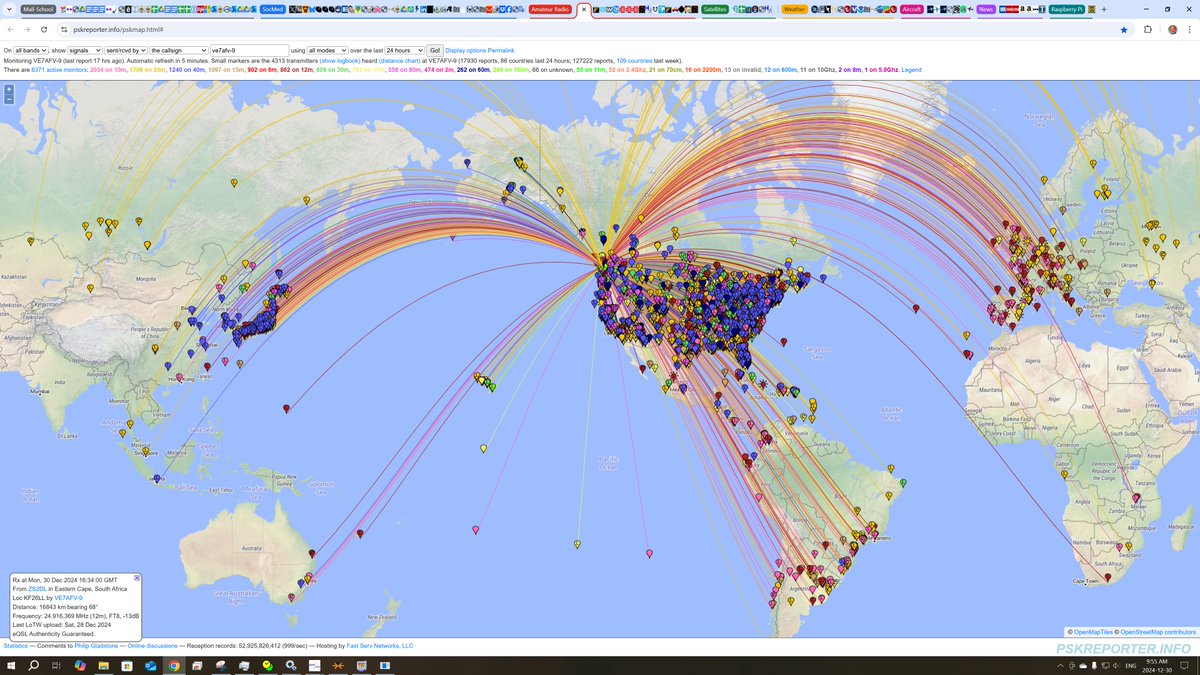This screenshot has width=1200, height=675.
Task: Open File Explorer from taskbar
Action: [104, 665]
